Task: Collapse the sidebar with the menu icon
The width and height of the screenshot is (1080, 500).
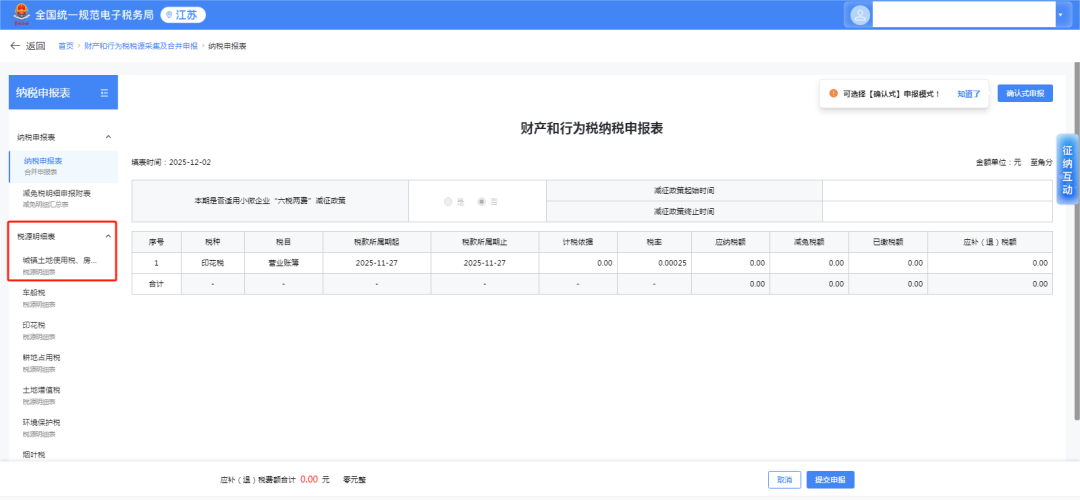Action: coord(104,92)
